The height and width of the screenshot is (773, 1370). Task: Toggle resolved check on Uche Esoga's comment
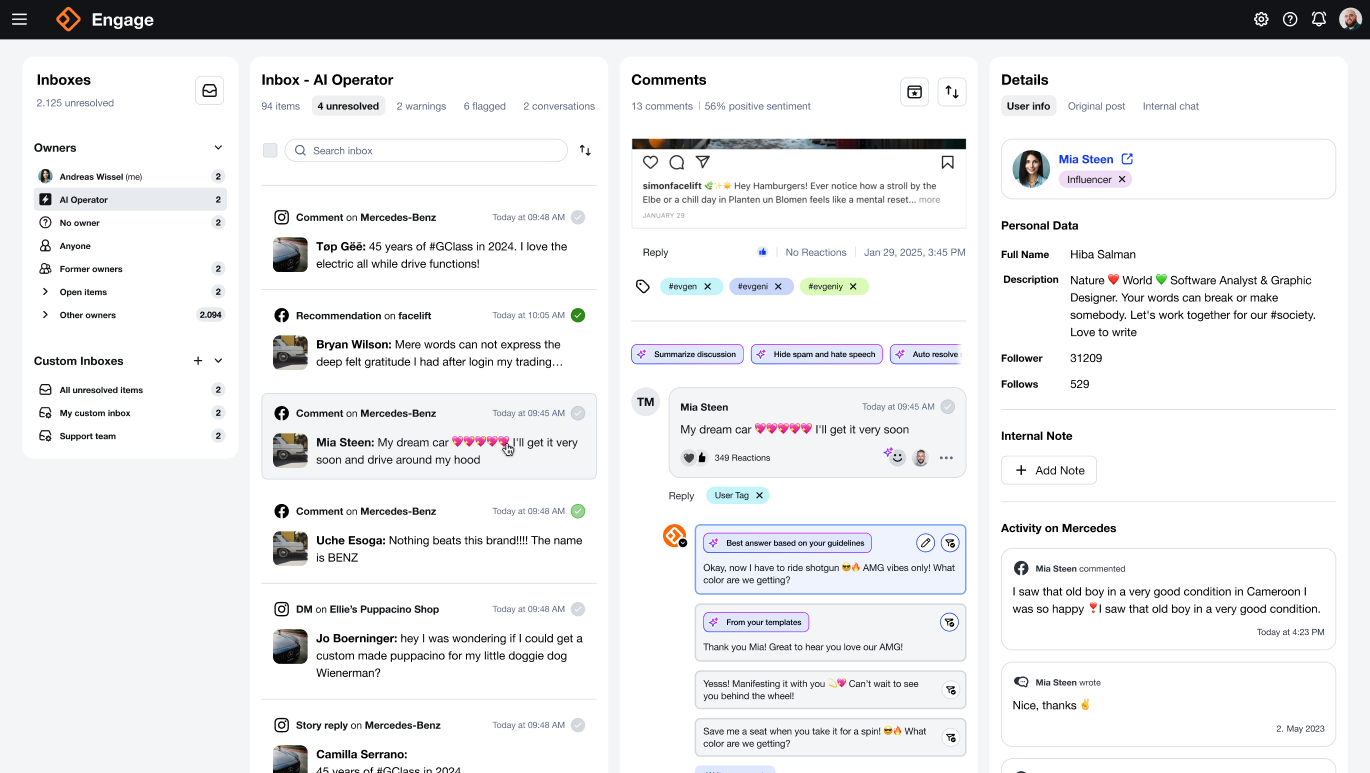[x=578, y=511]
